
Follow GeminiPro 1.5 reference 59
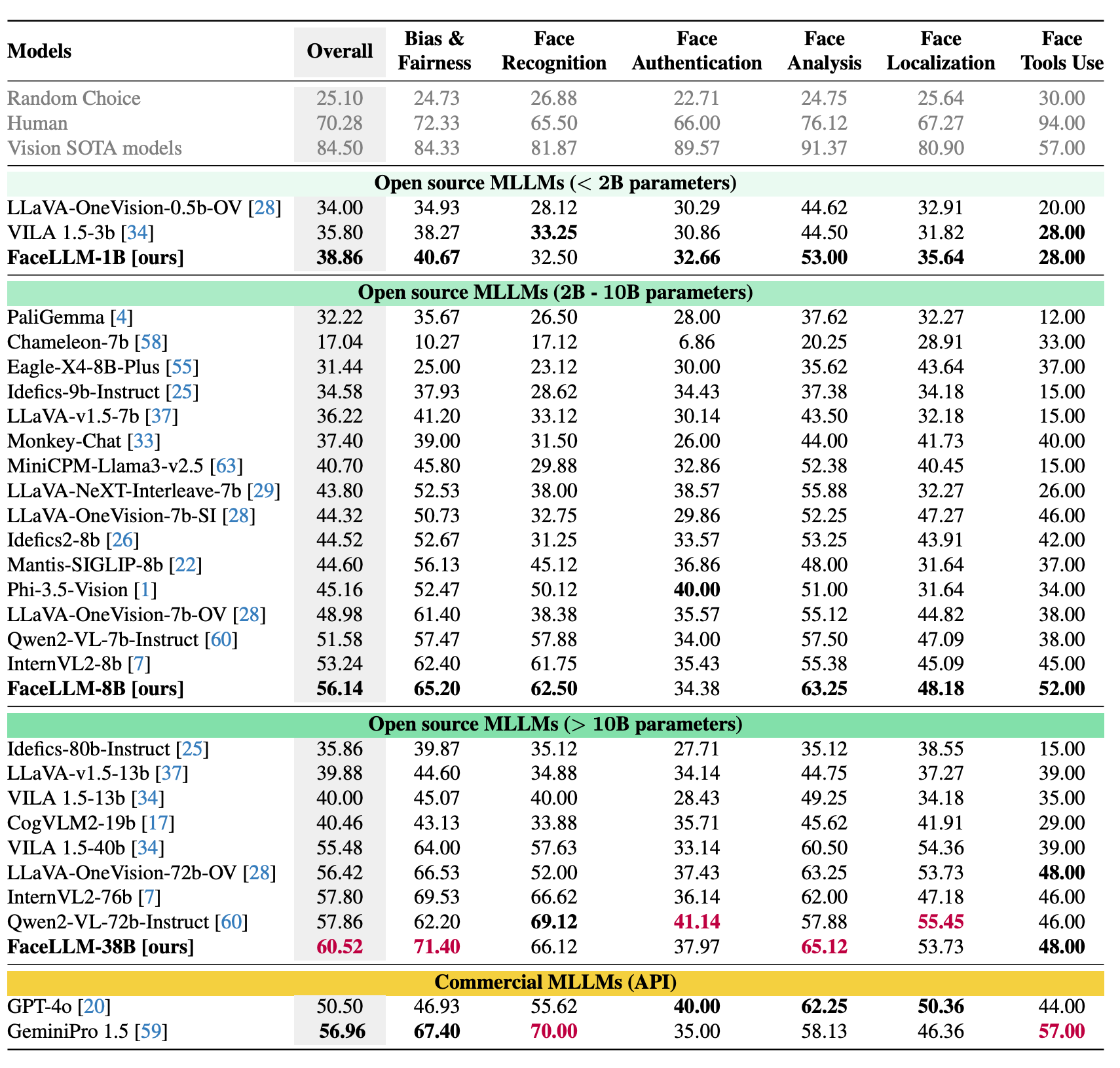click(x=151, y=1032)
